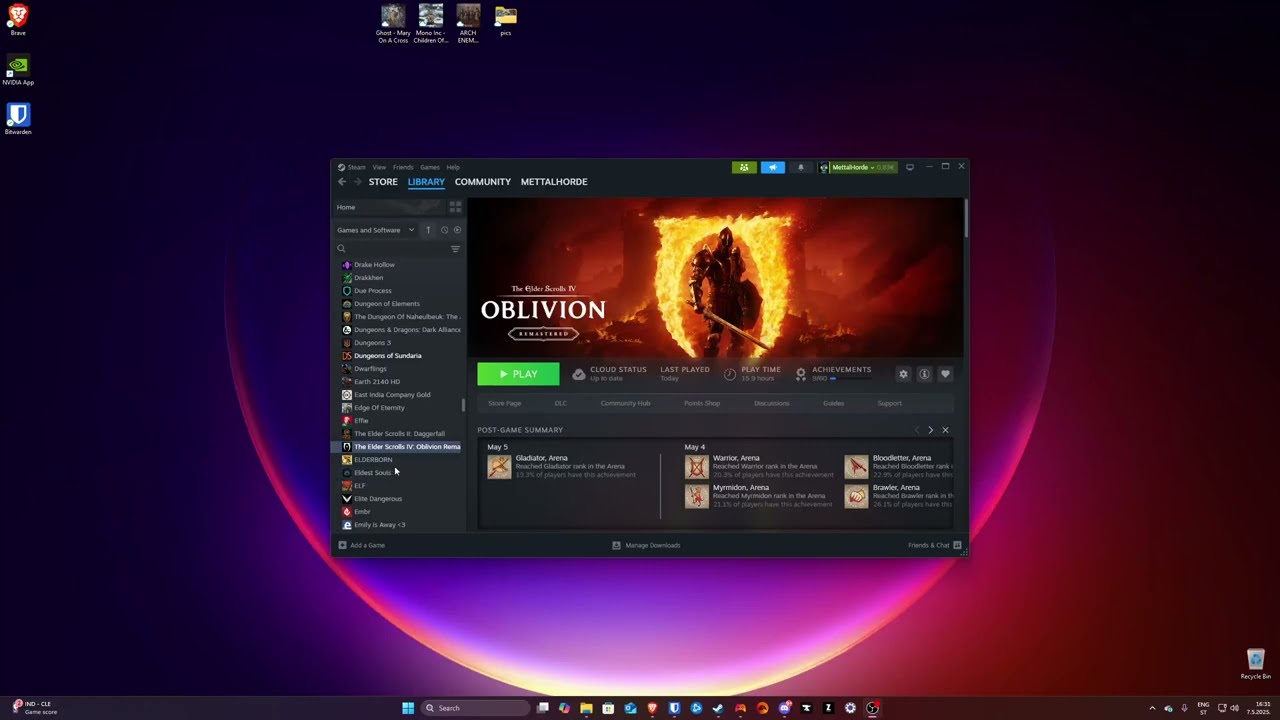Screen dimensions: 1280x720
Task: Click the Gladiator, Arena achievement icon
Action: tap(499, 467)
